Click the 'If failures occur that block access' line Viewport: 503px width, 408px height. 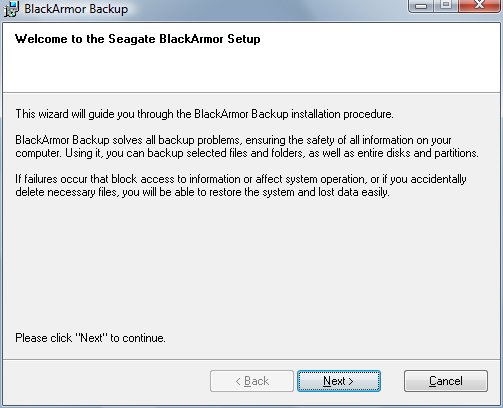[241, 179]
